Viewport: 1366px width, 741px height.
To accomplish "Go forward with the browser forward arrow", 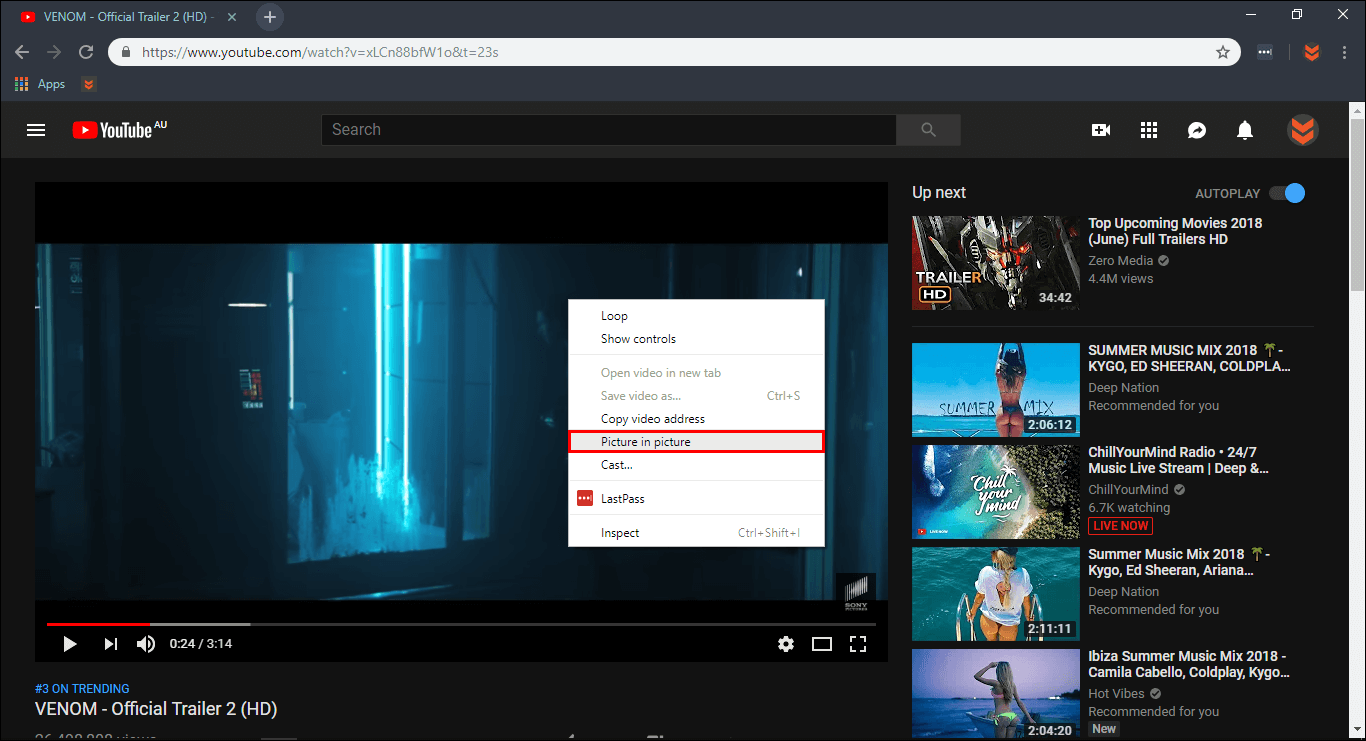I will pyautogui.click(x=54, y=52).
